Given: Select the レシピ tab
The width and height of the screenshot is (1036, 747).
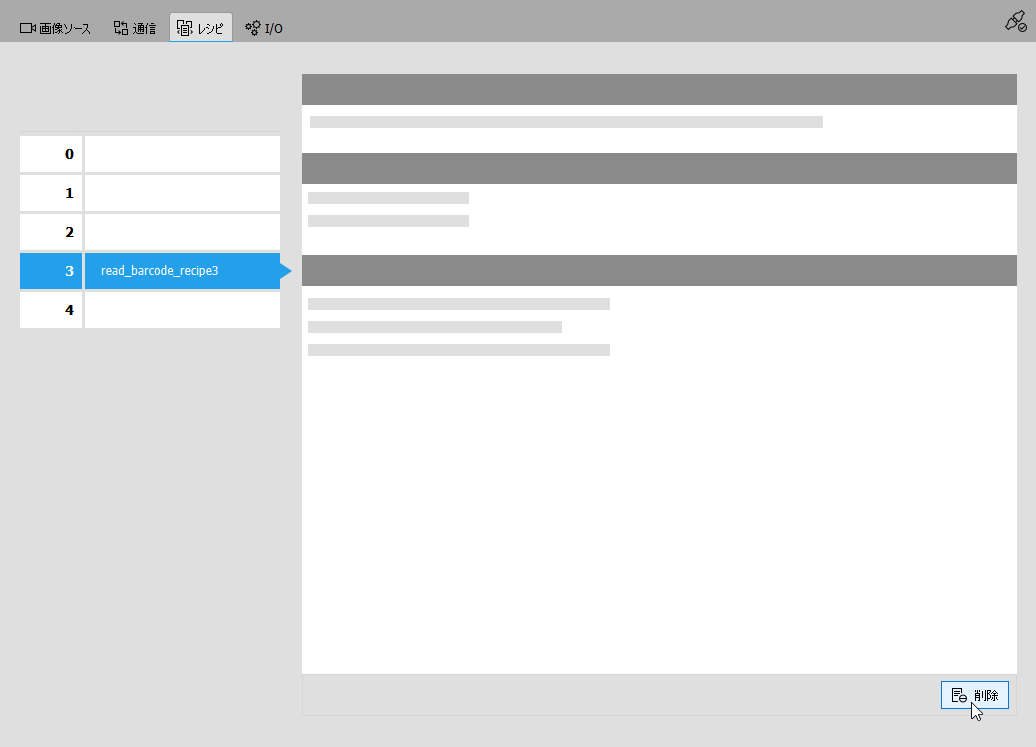Looking at the screenshot, I should [x=201, y=28].
